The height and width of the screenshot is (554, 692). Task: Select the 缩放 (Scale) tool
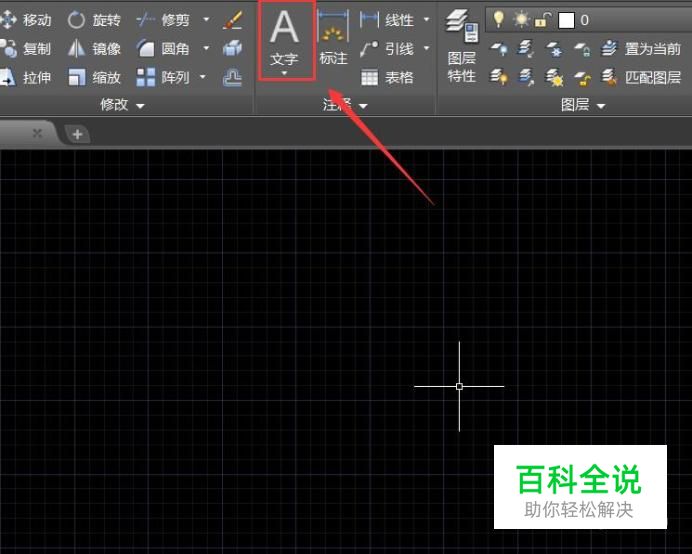pos(94,78)
